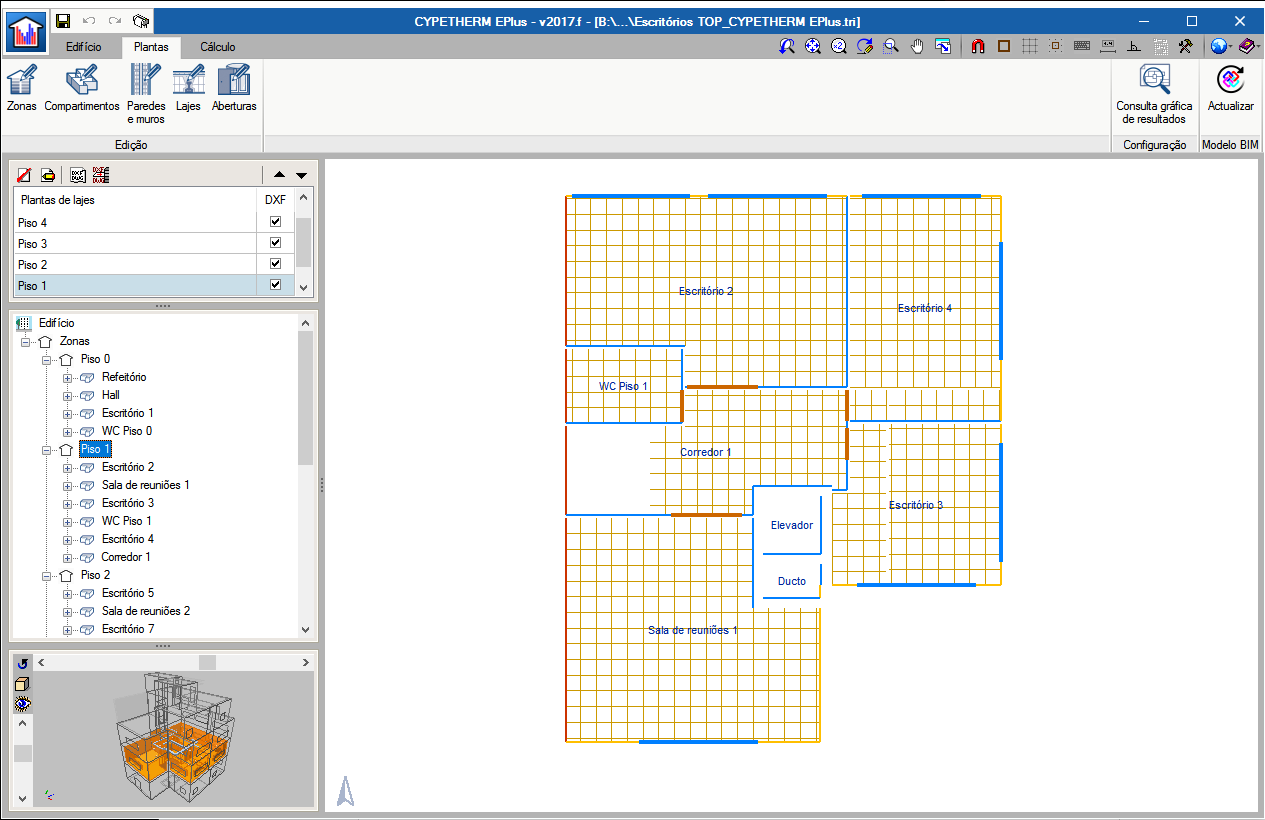This screenshot has height=820, width=1265.
Task: Click scroll-down arrow of floor list
Action: [x=304, y=287]
